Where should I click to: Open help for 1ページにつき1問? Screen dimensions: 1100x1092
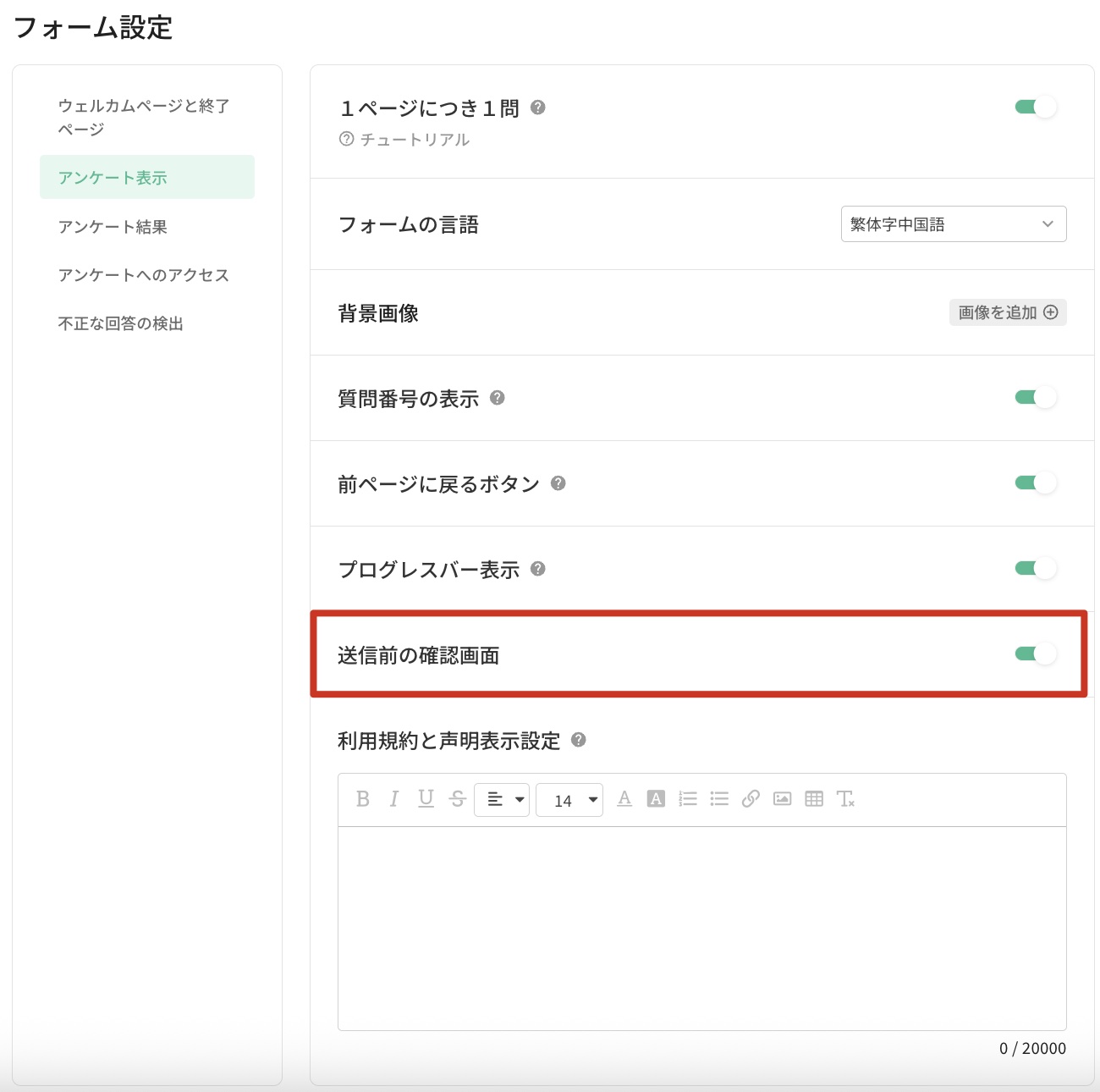point(538,108)
